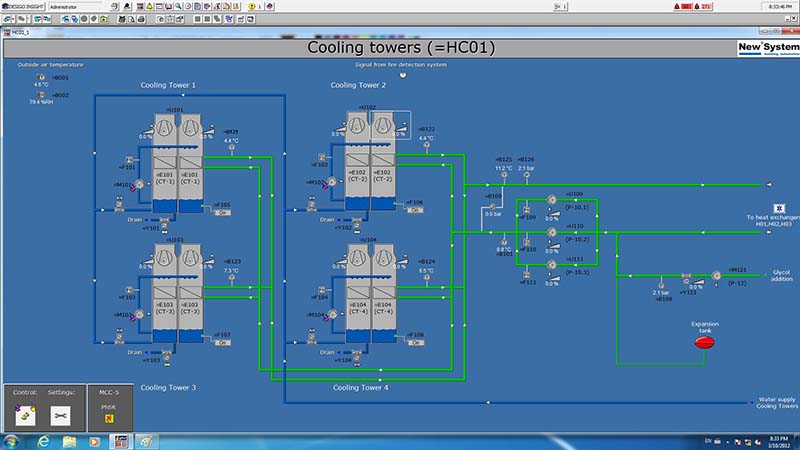
Task: Click the Y121 glycol valve symbol
Action: click(x=686, y=278)
